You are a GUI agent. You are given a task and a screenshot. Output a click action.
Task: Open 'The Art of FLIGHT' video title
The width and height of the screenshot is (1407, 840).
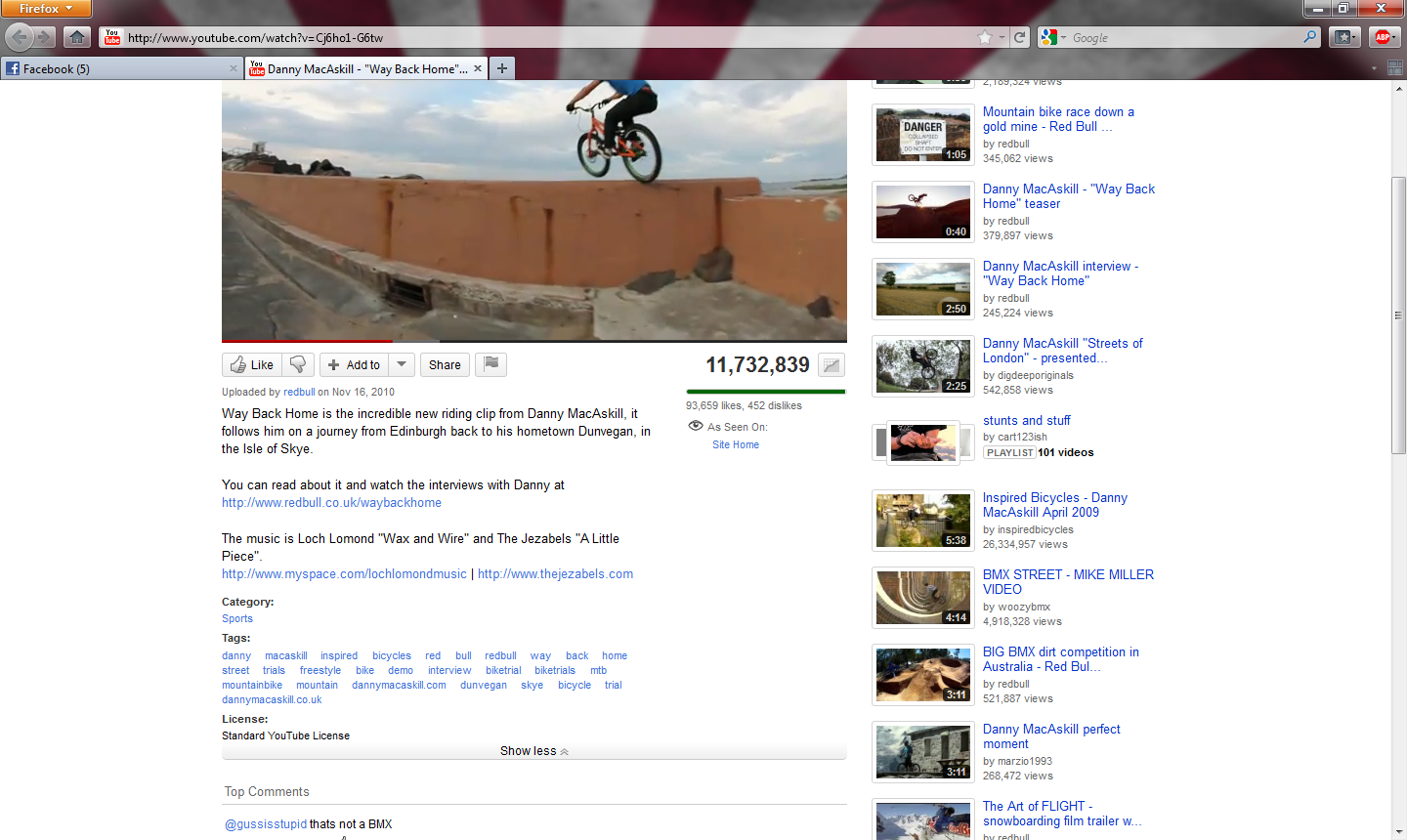[x=1062, y=814]
